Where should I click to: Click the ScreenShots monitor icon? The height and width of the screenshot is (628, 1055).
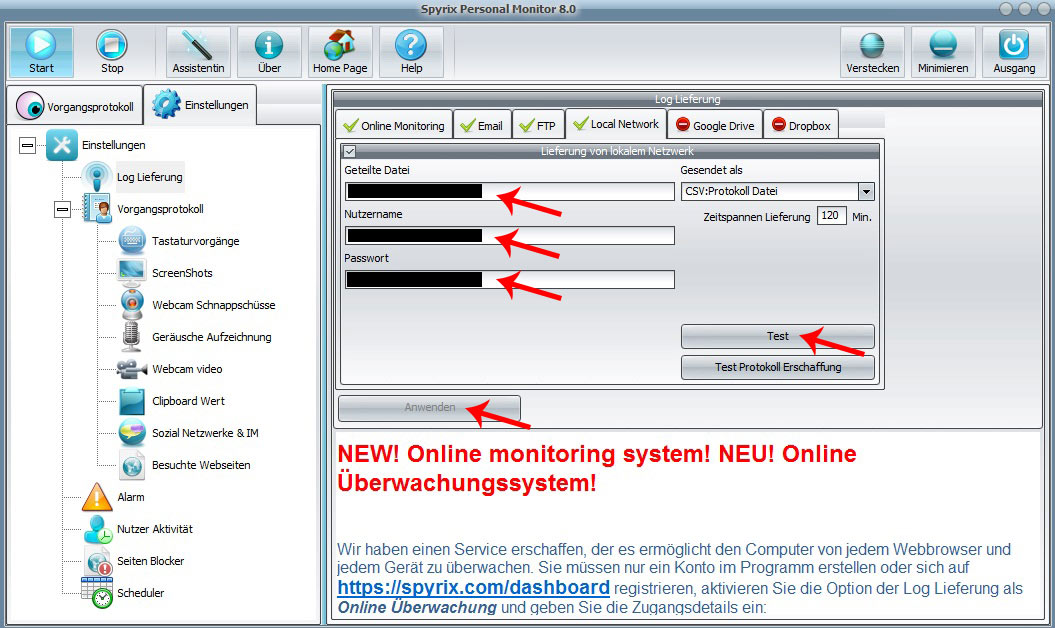pos(132,273)
